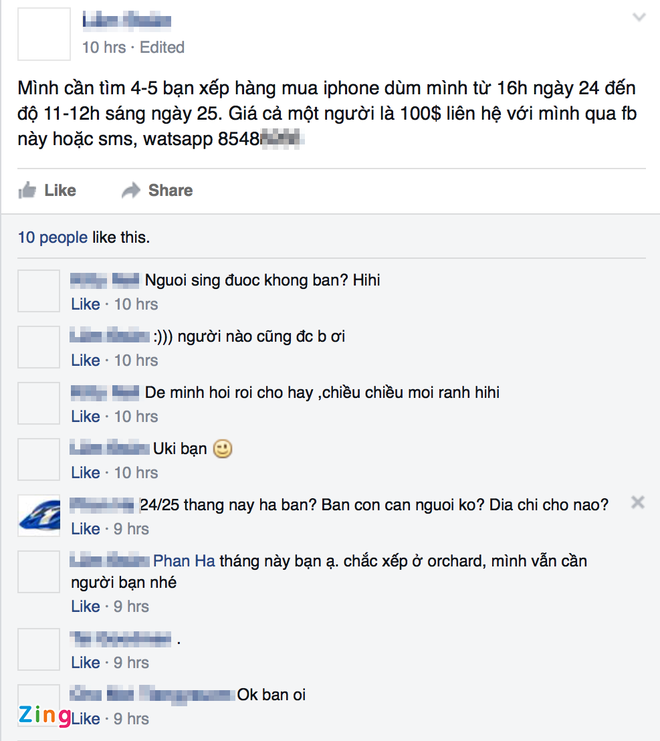Like the "Uki bạn" comment
Image resolution: width=660 pixels, height=741 pixels.
click(85, 472)
